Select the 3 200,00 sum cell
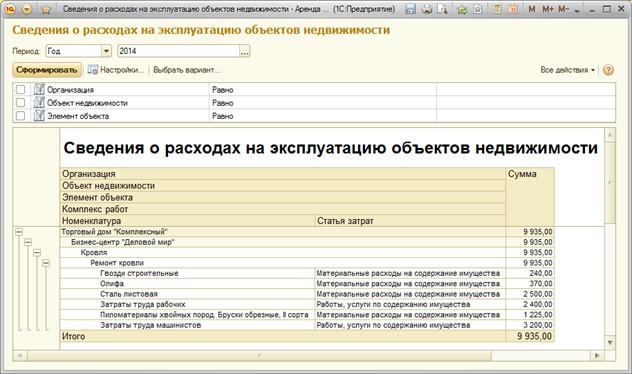Viewport: 632px width, 374px height. (530, 325)
